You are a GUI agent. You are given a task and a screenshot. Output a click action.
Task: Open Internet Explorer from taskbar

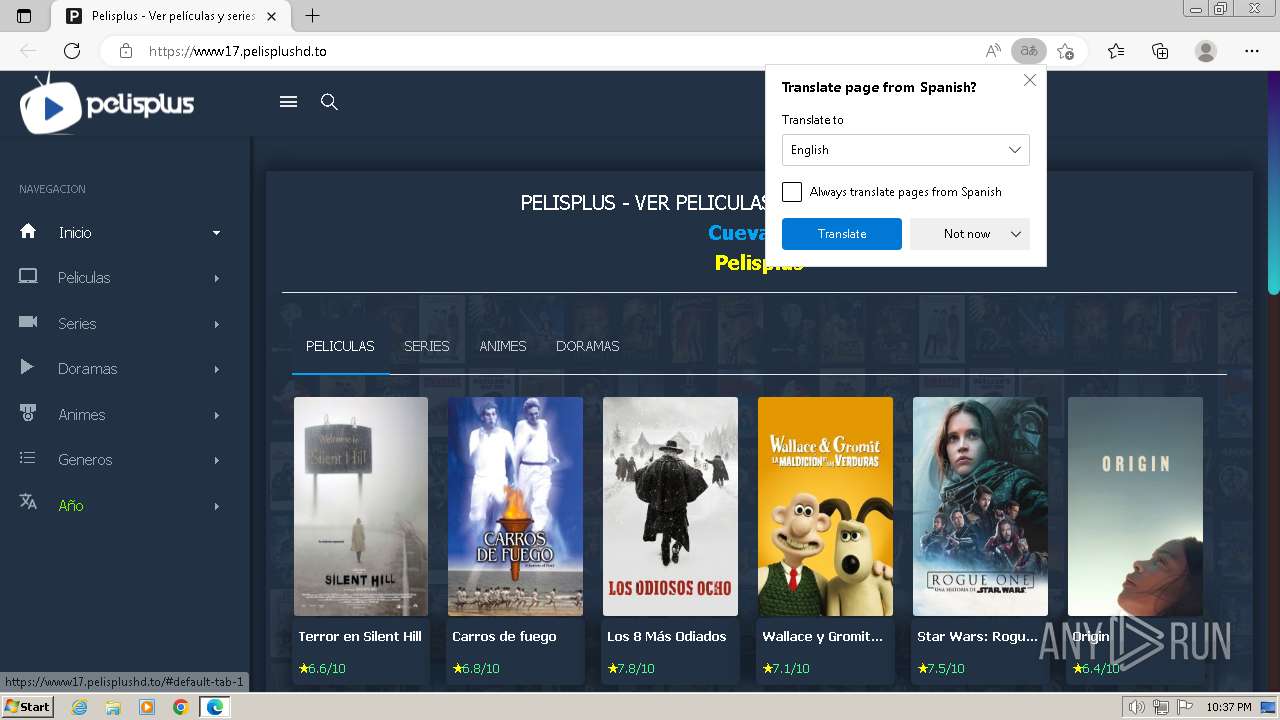point(80,707)
